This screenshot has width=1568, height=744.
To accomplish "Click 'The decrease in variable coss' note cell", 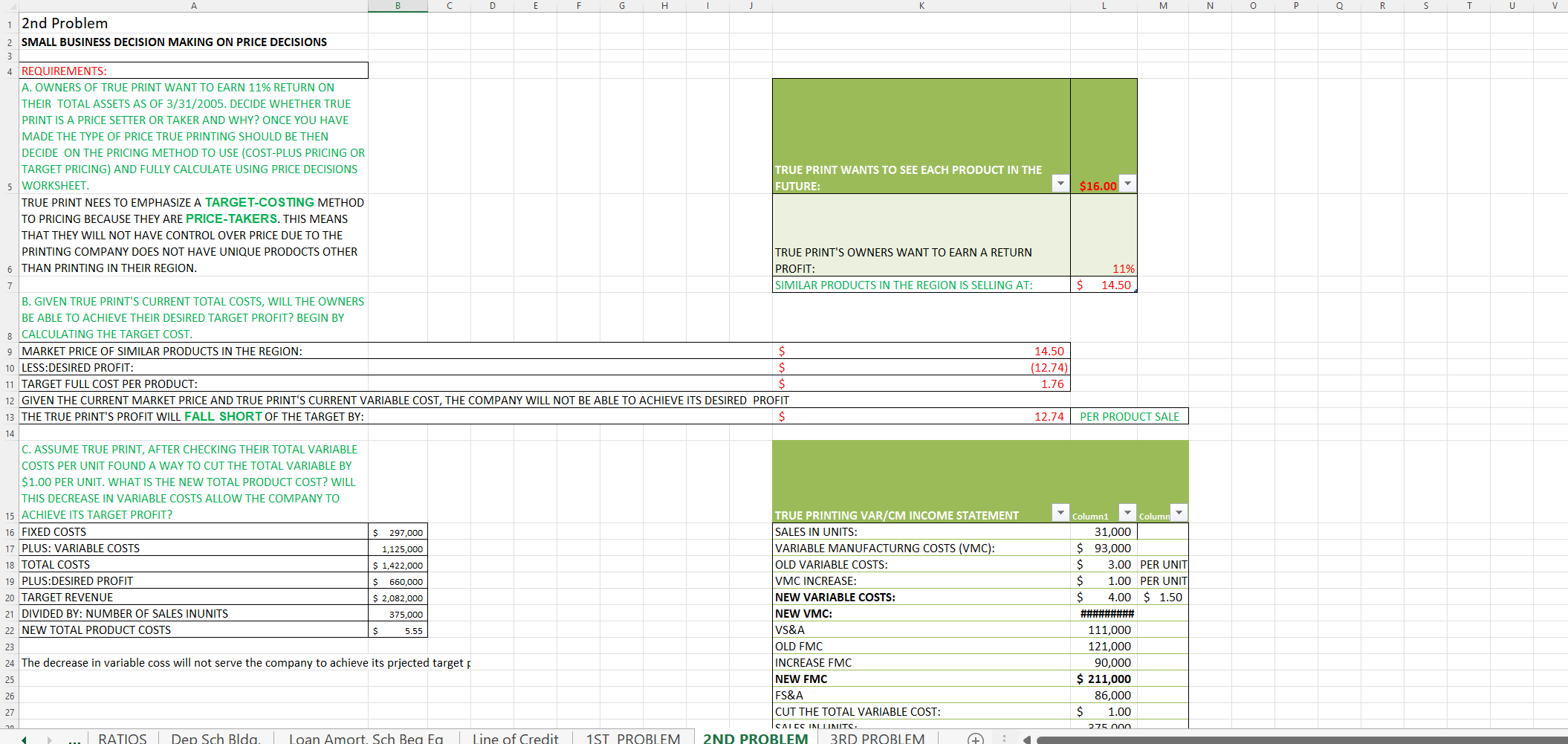I will pyautogui.click(x=194, y=662).
